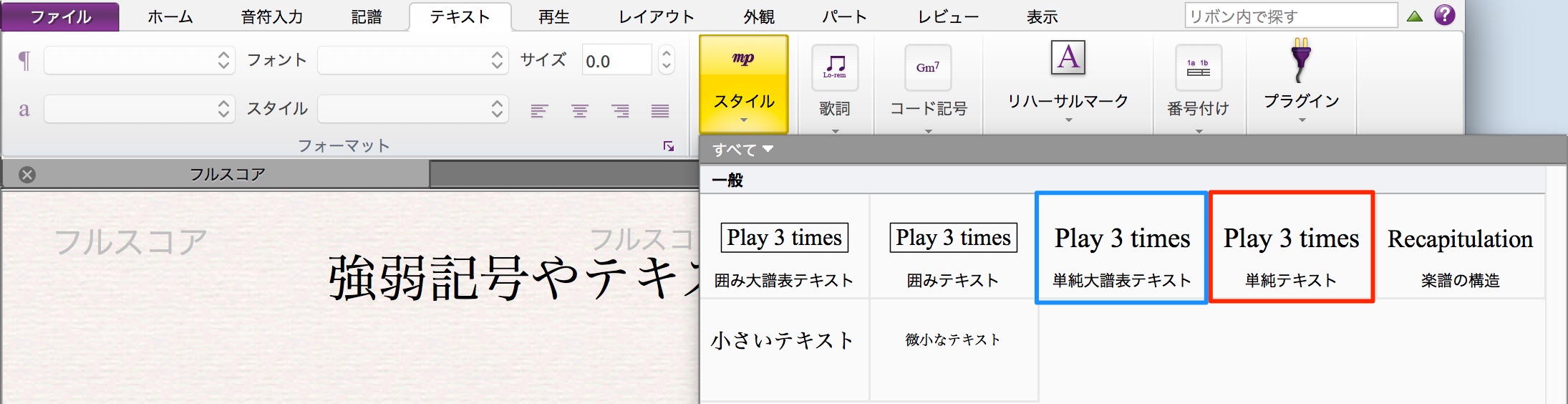Choose 単純テキスト style
This screenshot has height=404, width=1568.
1292,247
